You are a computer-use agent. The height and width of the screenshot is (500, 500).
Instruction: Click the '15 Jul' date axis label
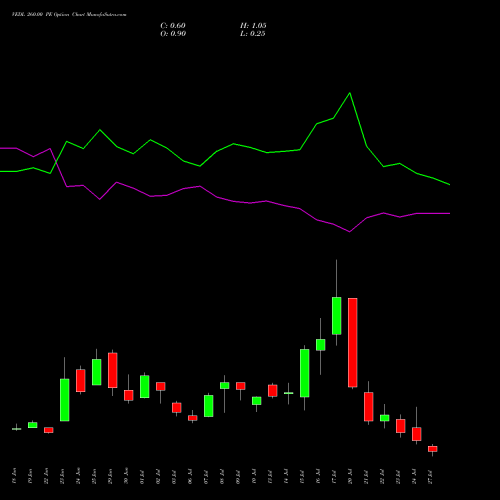[x=302, y=476]
